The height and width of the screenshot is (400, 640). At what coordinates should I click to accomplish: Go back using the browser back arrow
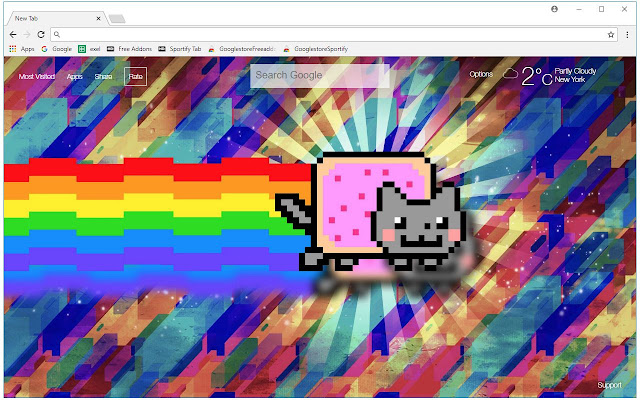[x=13, y=35]
